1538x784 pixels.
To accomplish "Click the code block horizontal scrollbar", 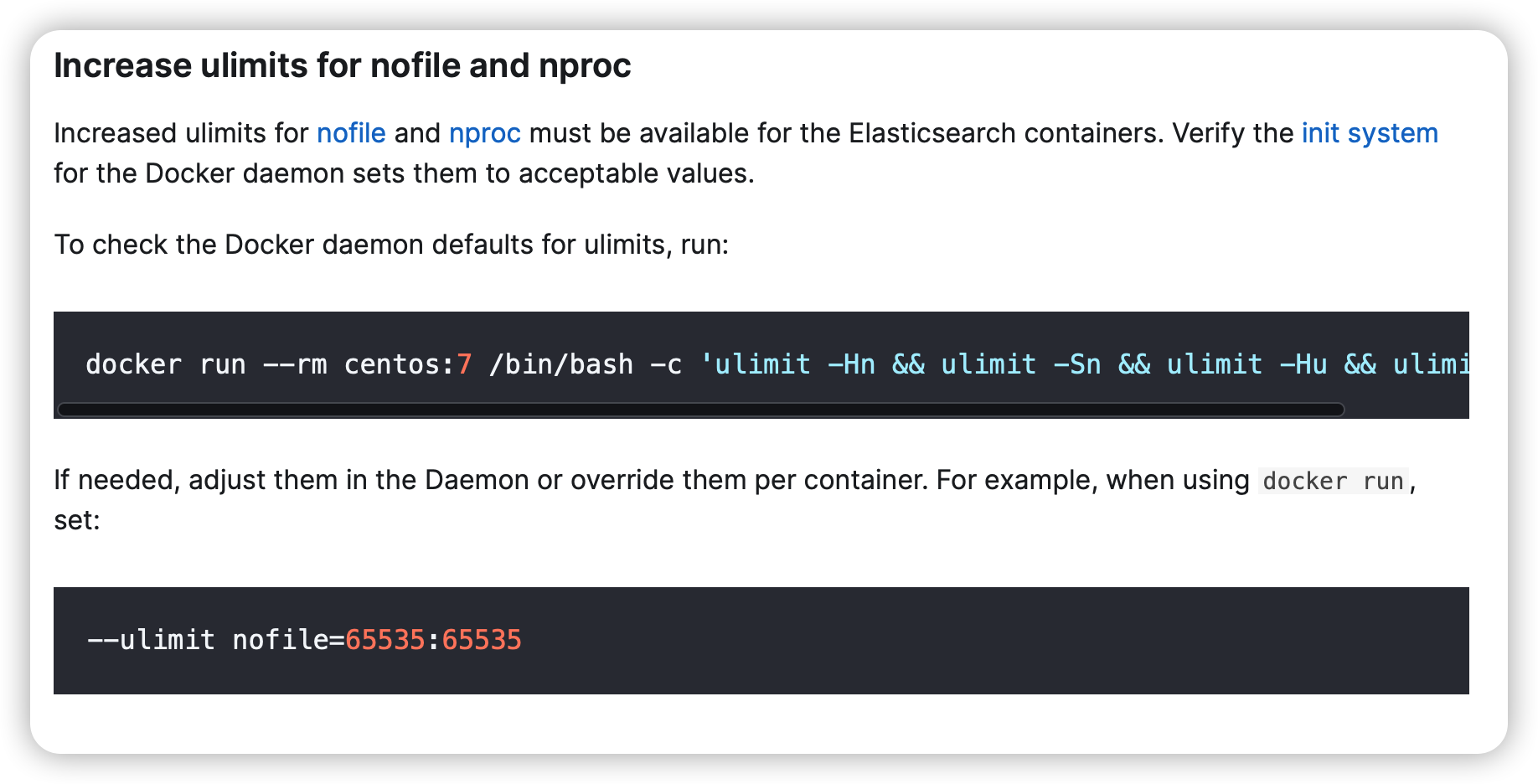I will [700, 410].
